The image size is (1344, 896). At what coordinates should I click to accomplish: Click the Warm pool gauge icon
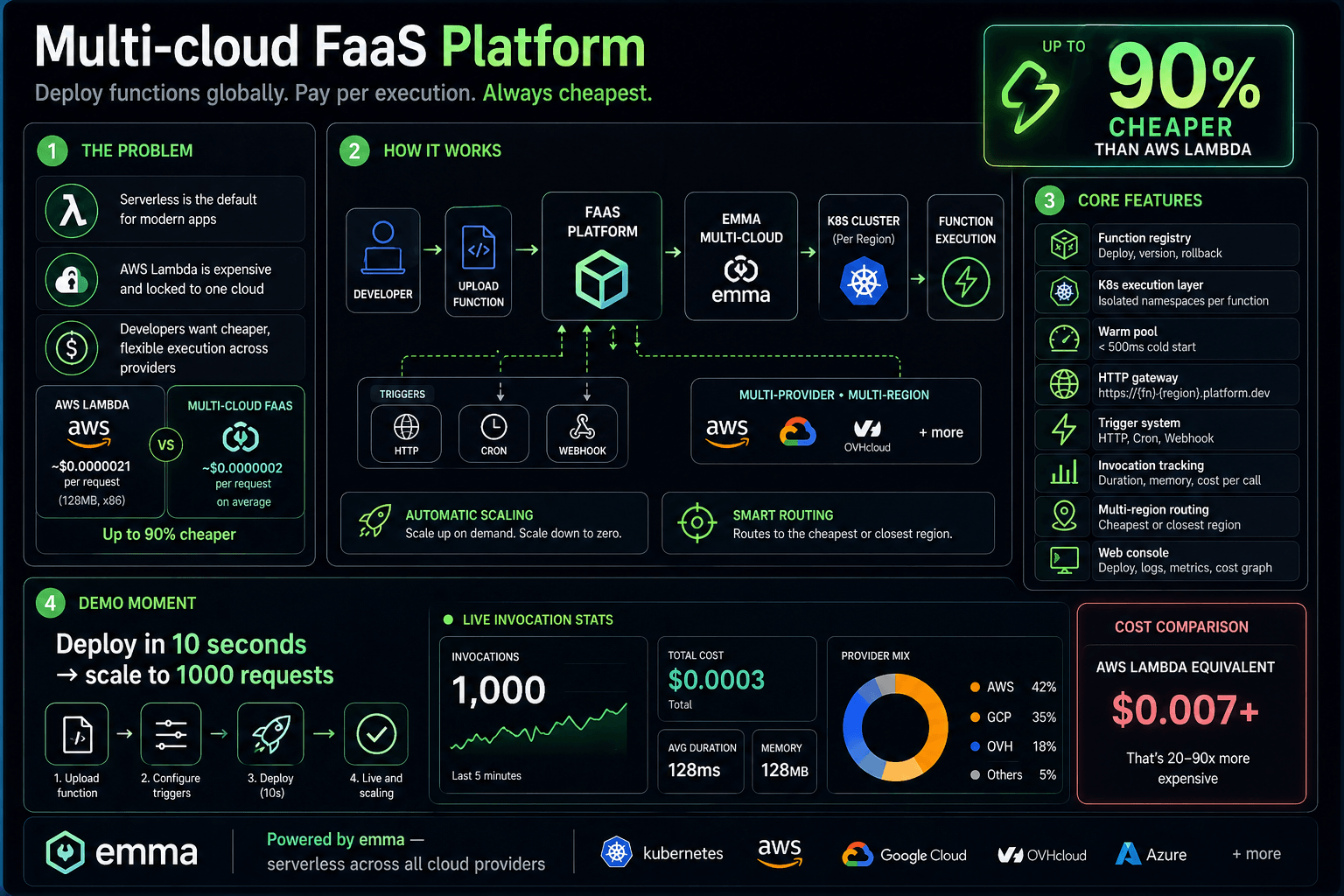point(1064,339)
